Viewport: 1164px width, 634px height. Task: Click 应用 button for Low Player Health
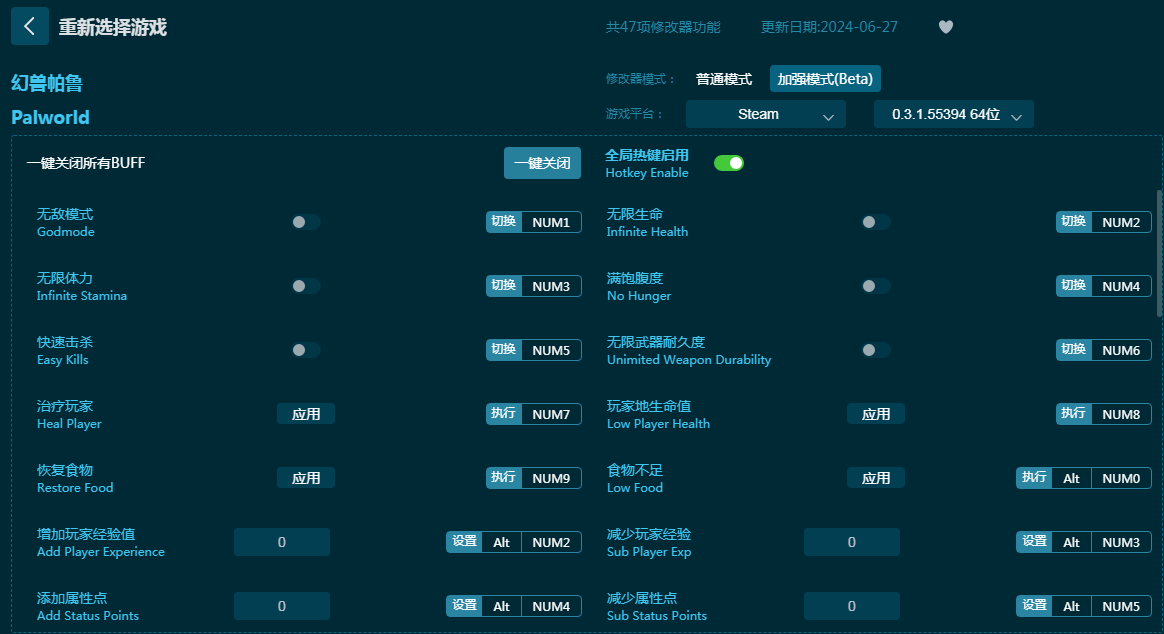[876, 414]
